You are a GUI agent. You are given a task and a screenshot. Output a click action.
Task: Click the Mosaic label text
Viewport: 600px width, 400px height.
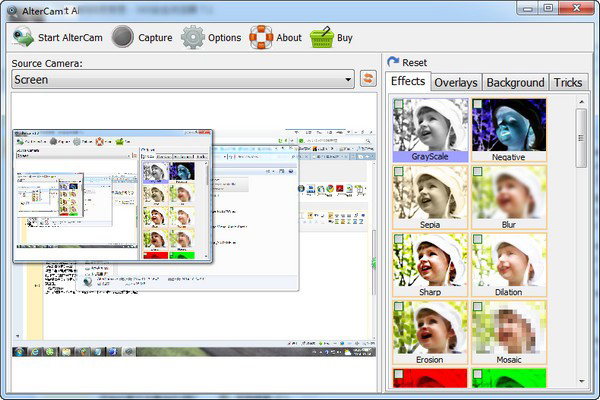(x=509, y=359)
